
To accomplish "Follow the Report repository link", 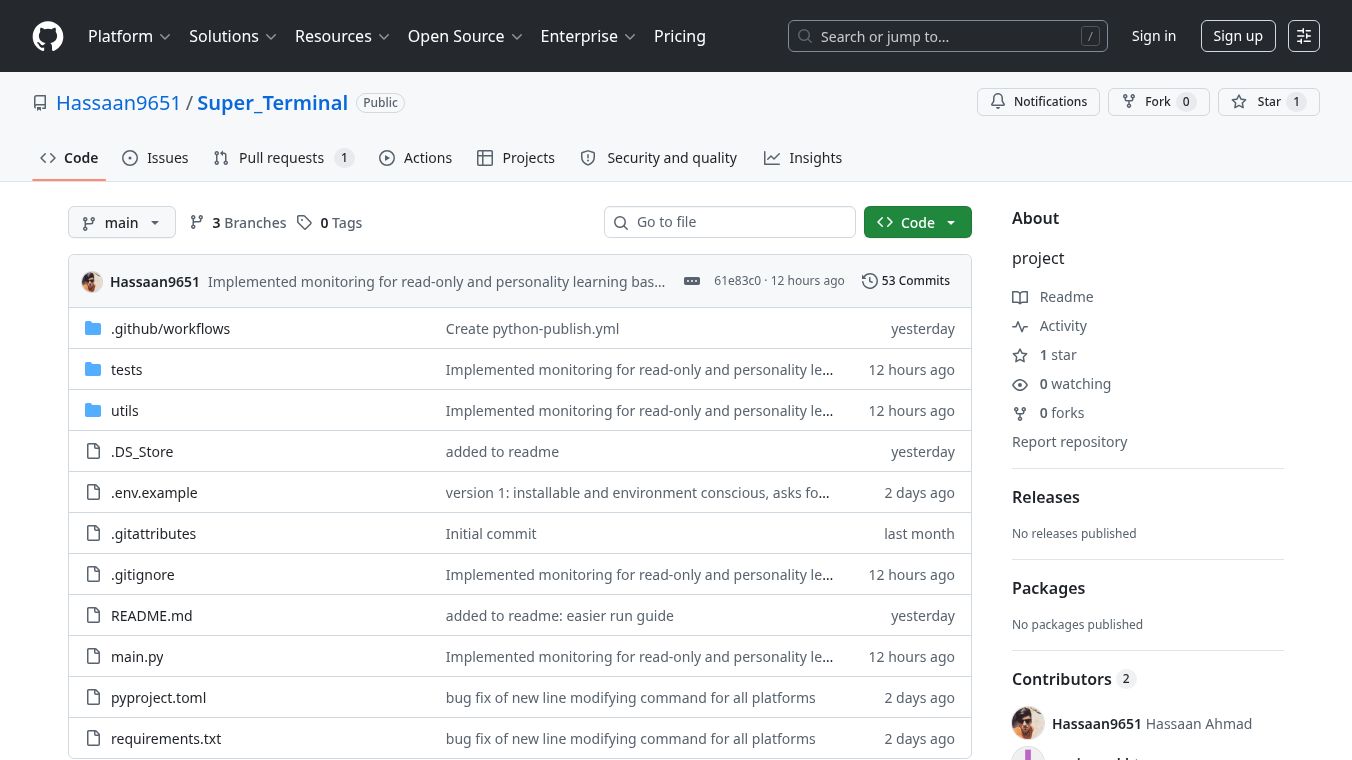I will [1069, 442].
